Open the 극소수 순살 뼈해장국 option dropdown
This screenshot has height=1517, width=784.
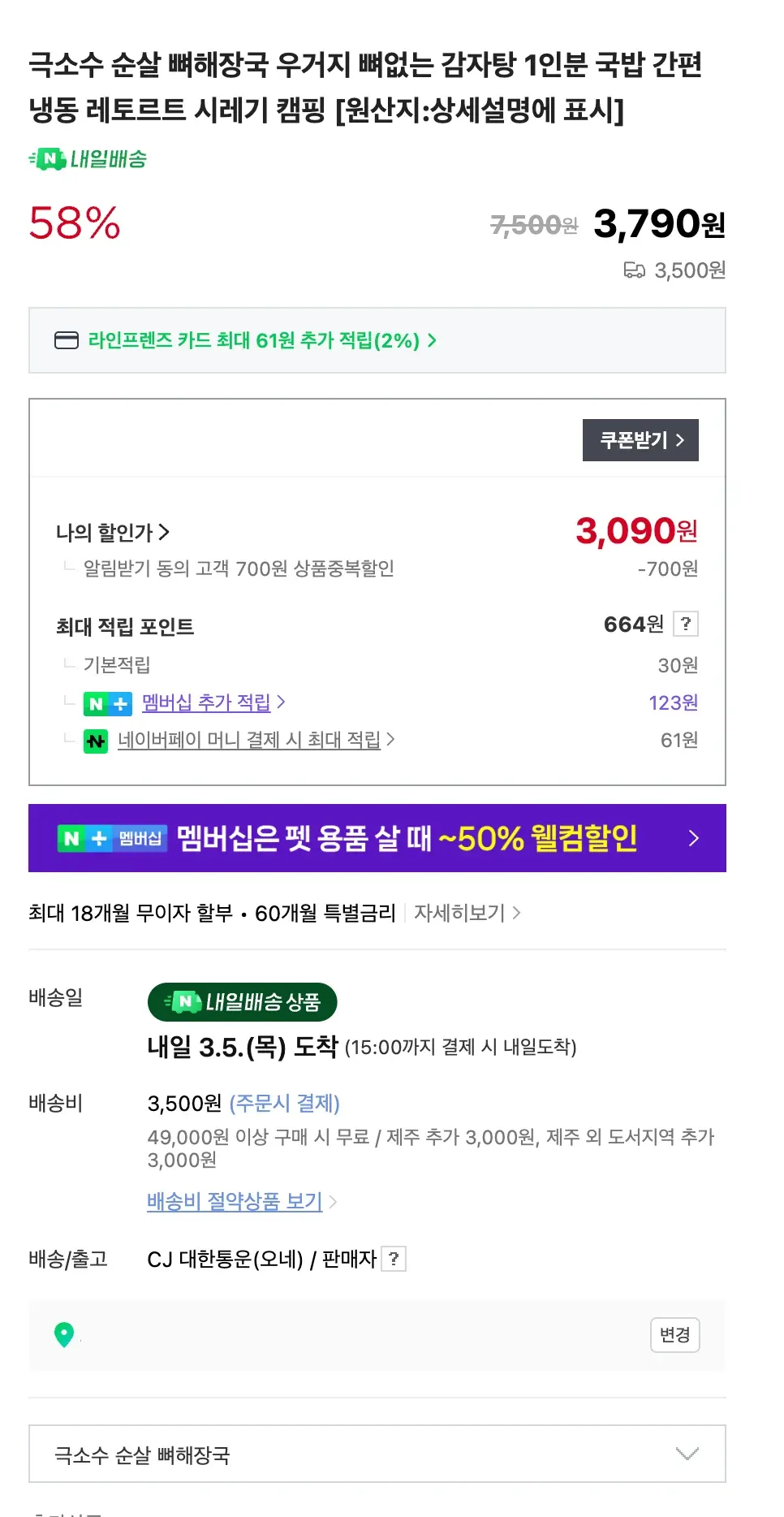click(377, 1454)
